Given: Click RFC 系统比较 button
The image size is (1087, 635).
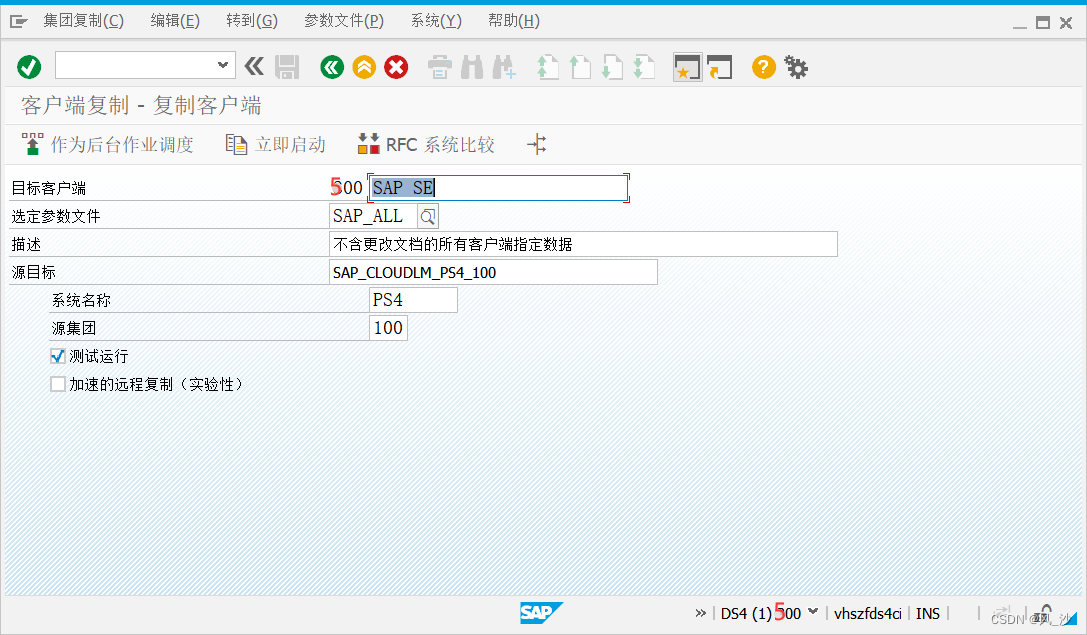Looking at the screenshot, I should 426,144.
